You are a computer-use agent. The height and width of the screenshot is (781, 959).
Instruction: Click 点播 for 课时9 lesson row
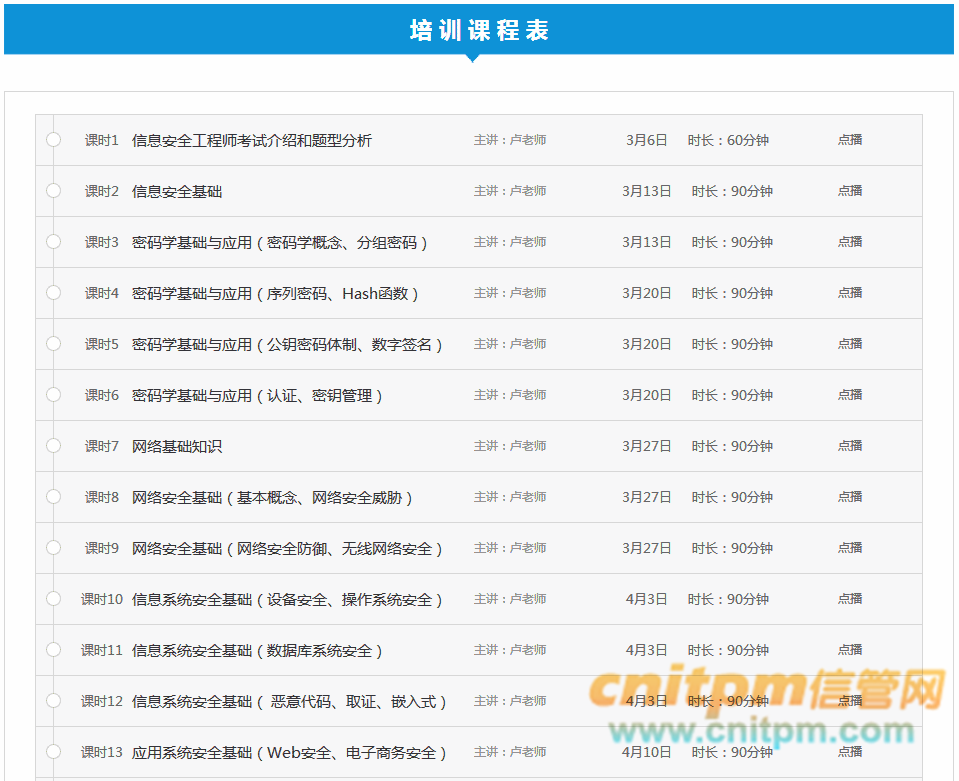click(x=849, y=548)
